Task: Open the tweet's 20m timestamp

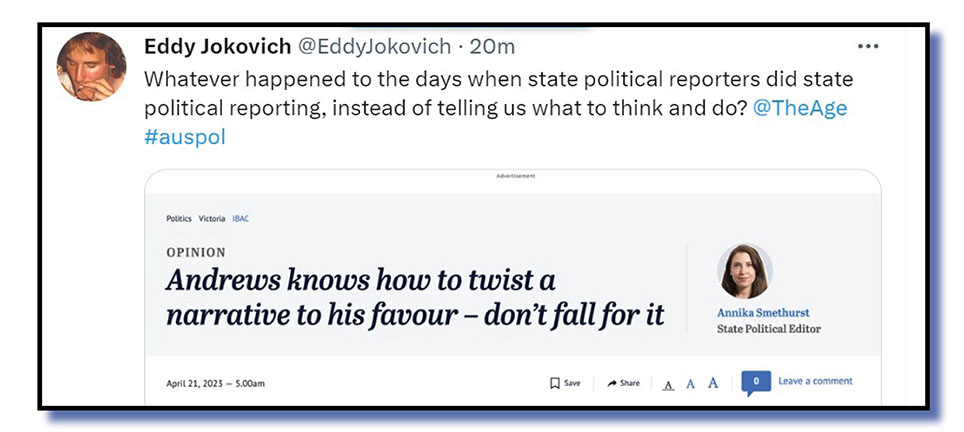Action: [493, 46]
